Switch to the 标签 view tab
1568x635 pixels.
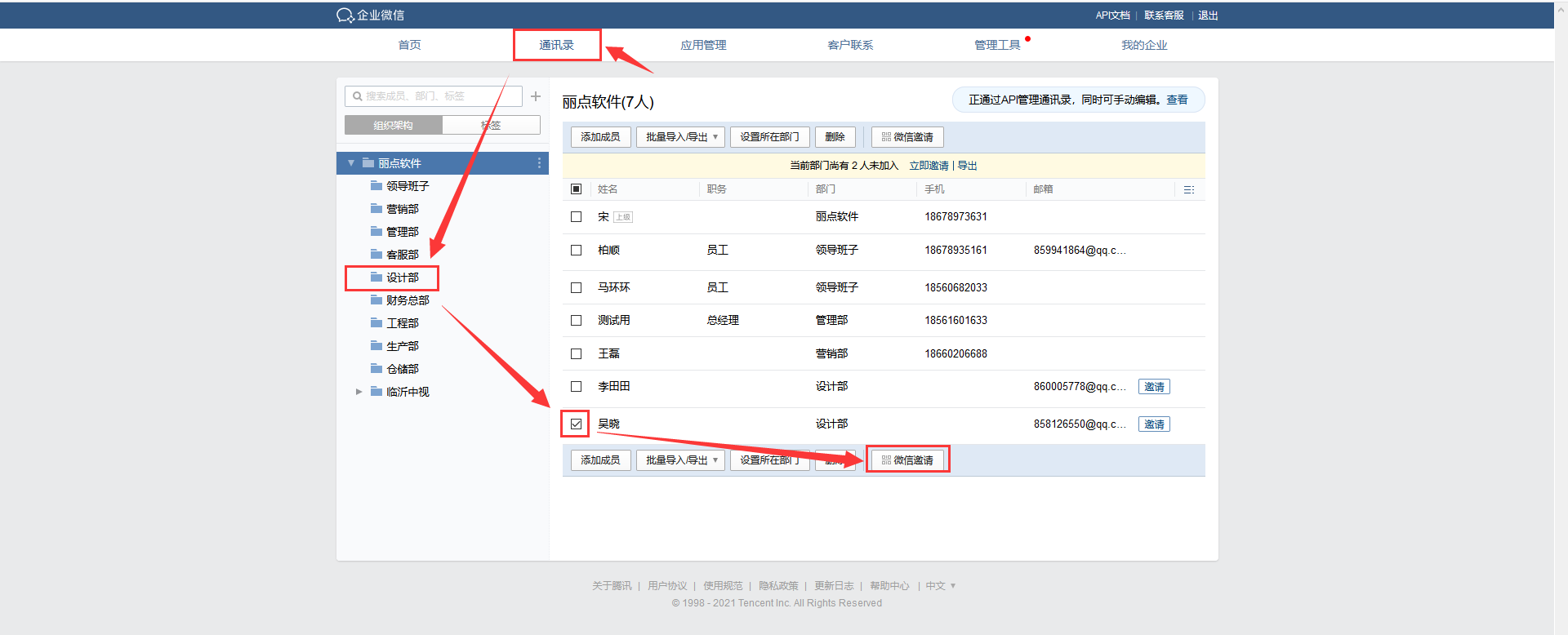tap(491, 125)
